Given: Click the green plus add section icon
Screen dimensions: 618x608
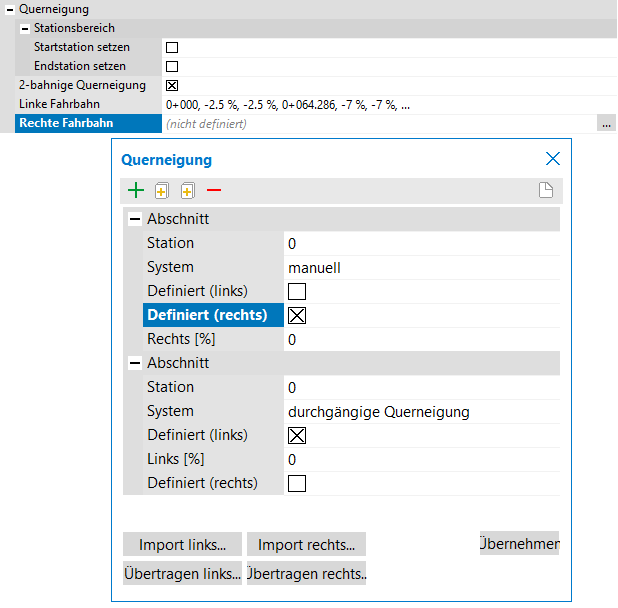Looking at the screenshot, I should pos(135,191).
